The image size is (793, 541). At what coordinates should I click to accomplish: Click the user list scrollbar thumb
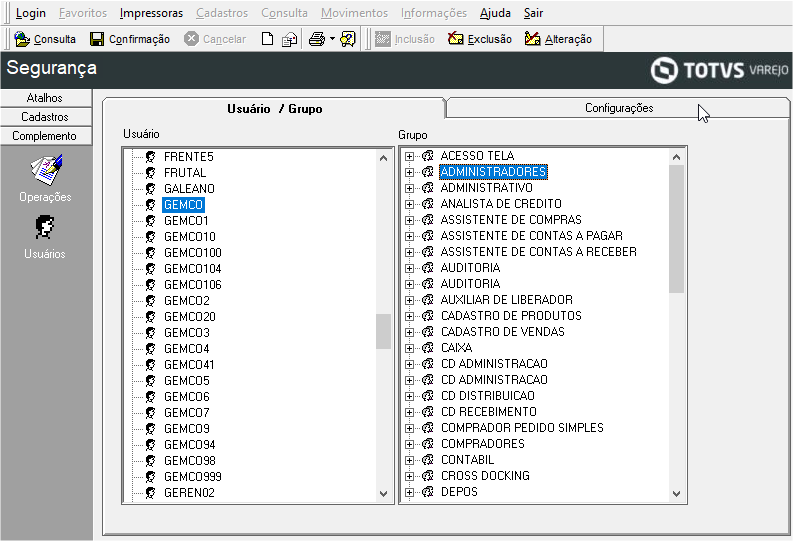click(383, 331)
